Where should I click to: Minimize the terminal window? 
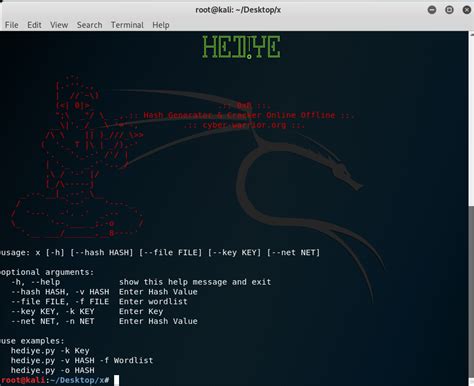tap(432, 10)
